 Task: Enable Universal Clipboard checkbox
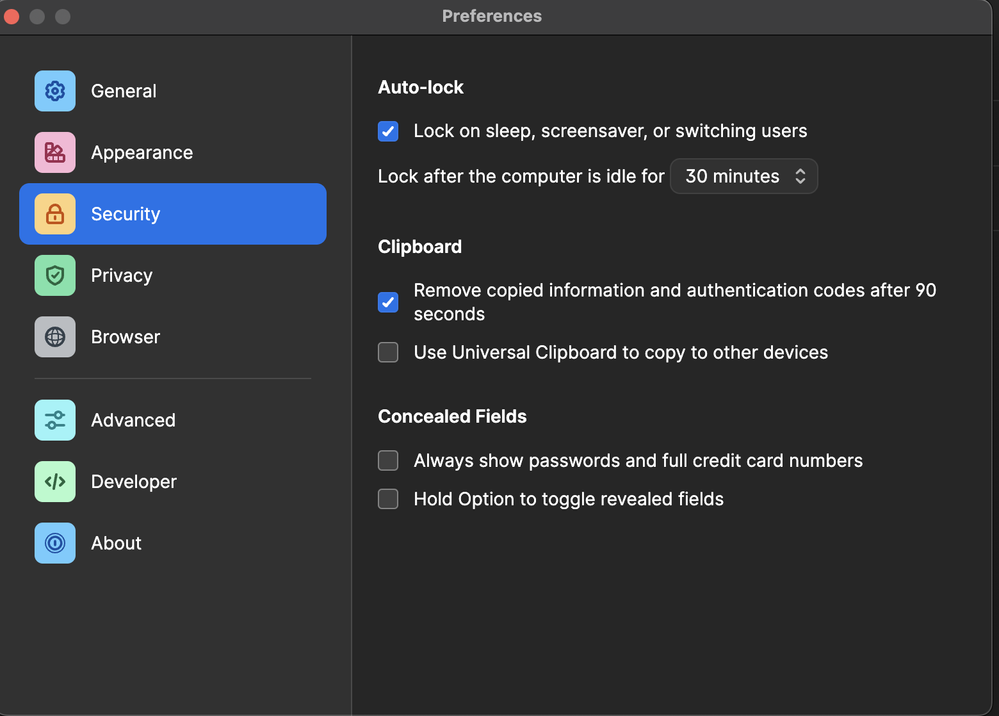pyautogui.click(x=388, y=352)
